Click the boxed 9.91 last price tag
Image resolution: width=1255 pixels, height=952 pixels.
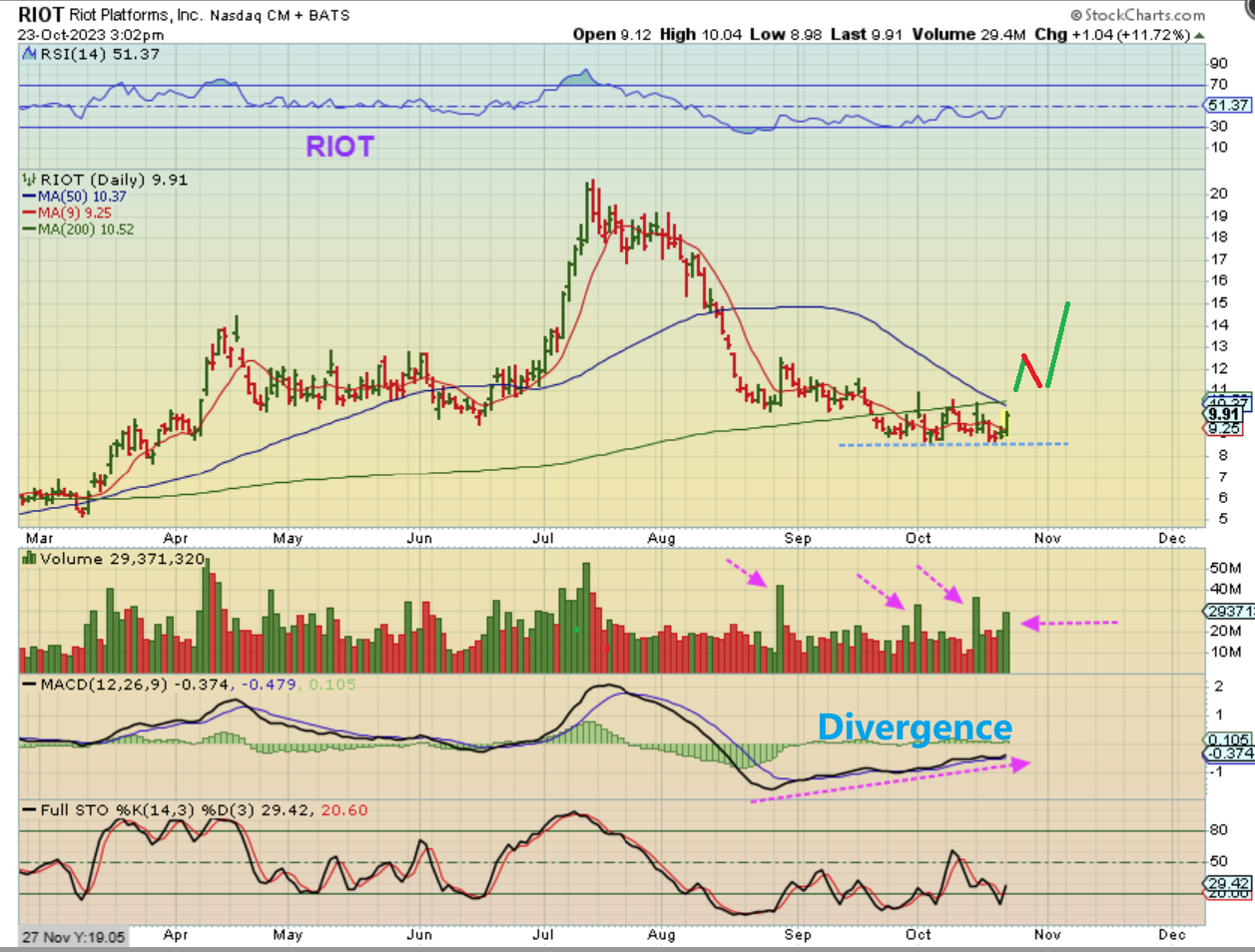[1224, 414]
